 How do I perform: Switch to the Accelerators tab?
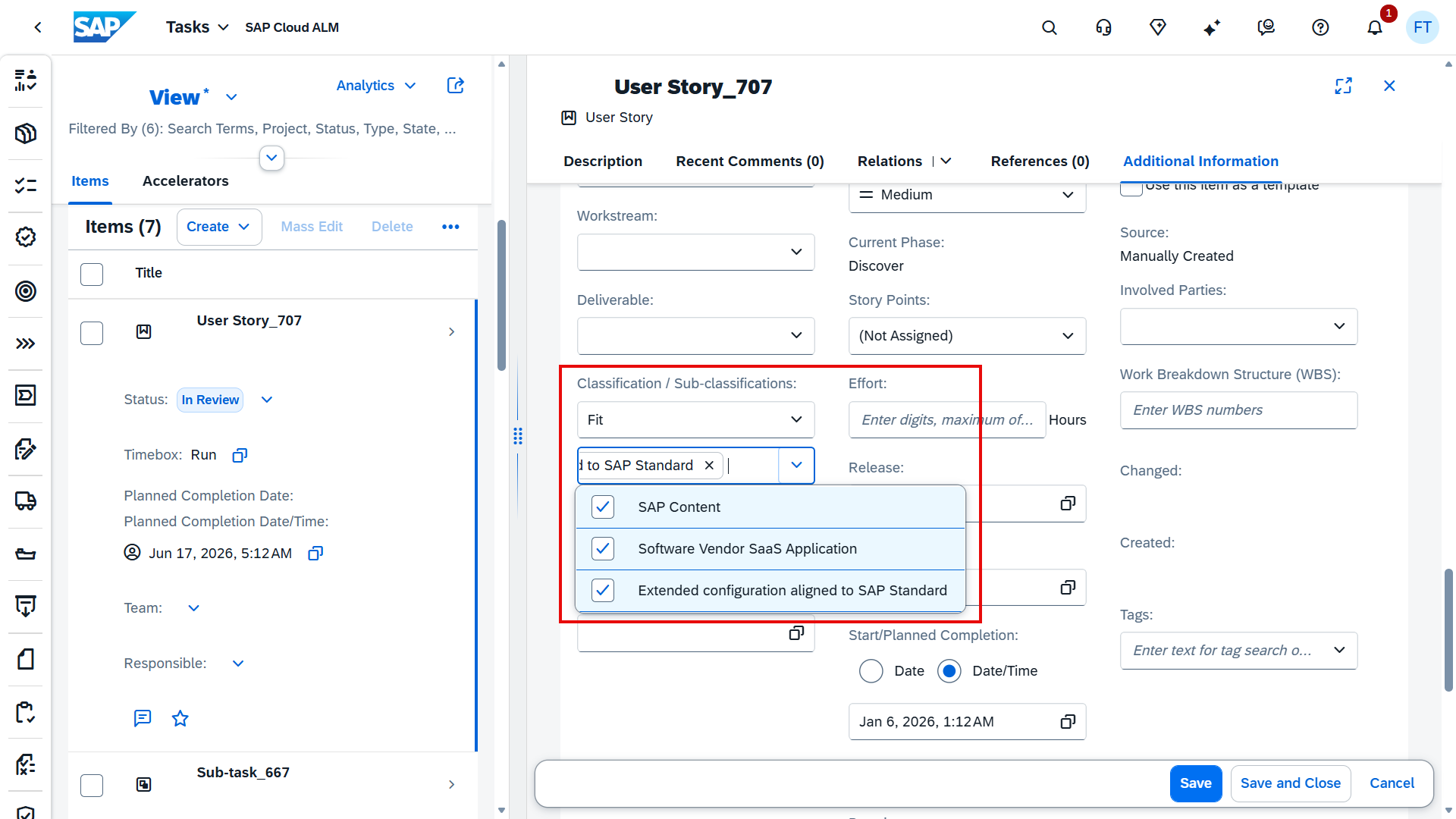pos(186,181)
